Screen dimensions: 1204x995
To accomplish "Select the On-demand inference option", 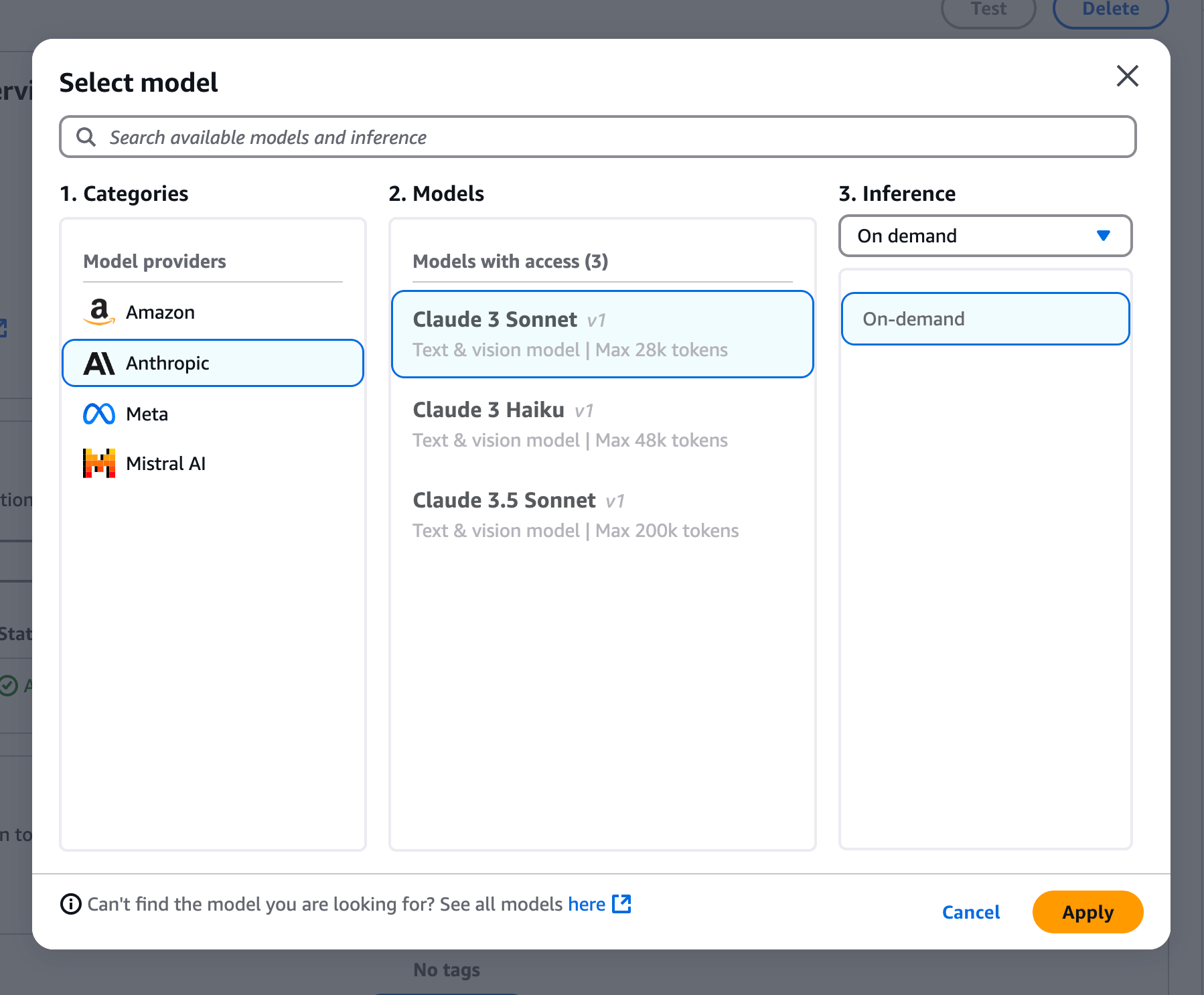I will click(984, 319).
